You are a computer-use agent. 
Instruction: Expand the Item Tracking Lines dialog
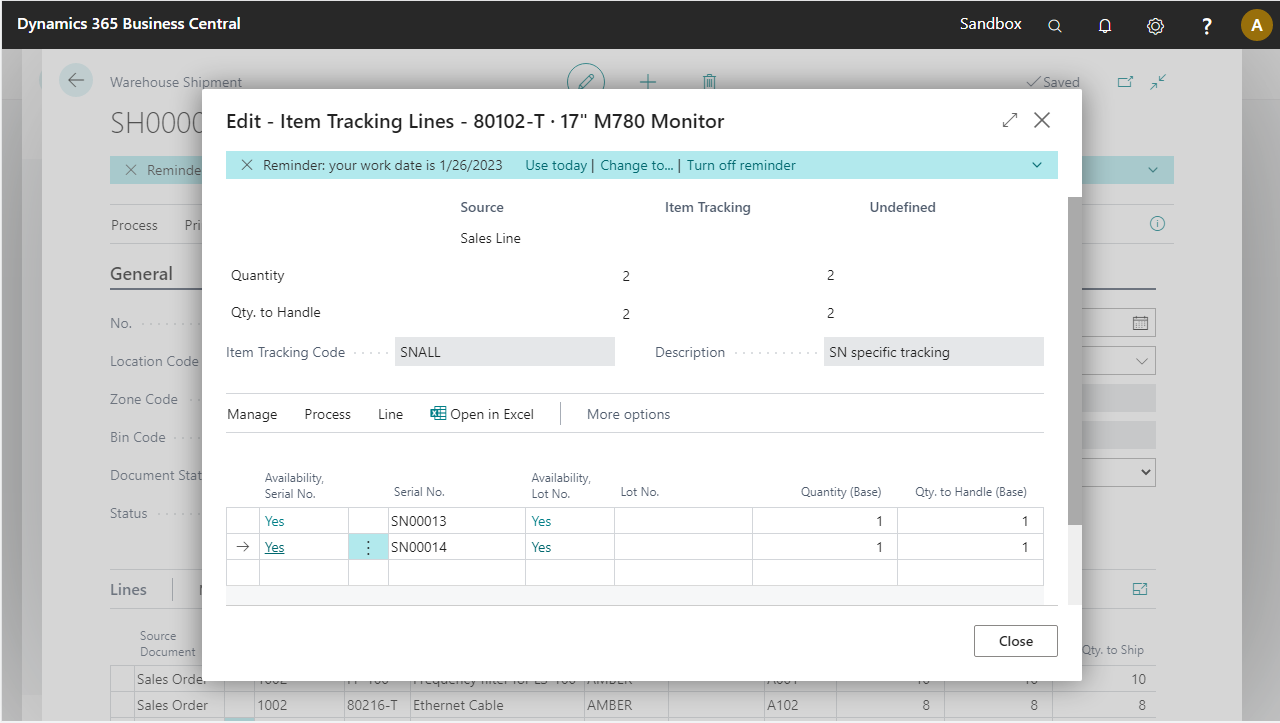tap(1010, 120)
